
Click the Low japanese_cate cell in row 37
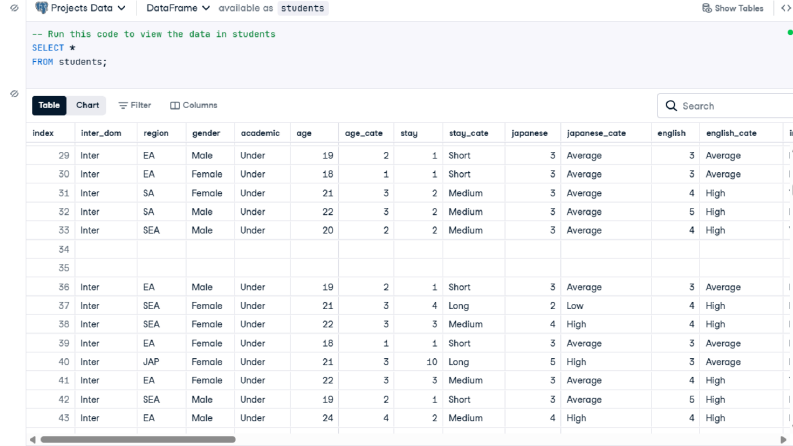[606, 305]
